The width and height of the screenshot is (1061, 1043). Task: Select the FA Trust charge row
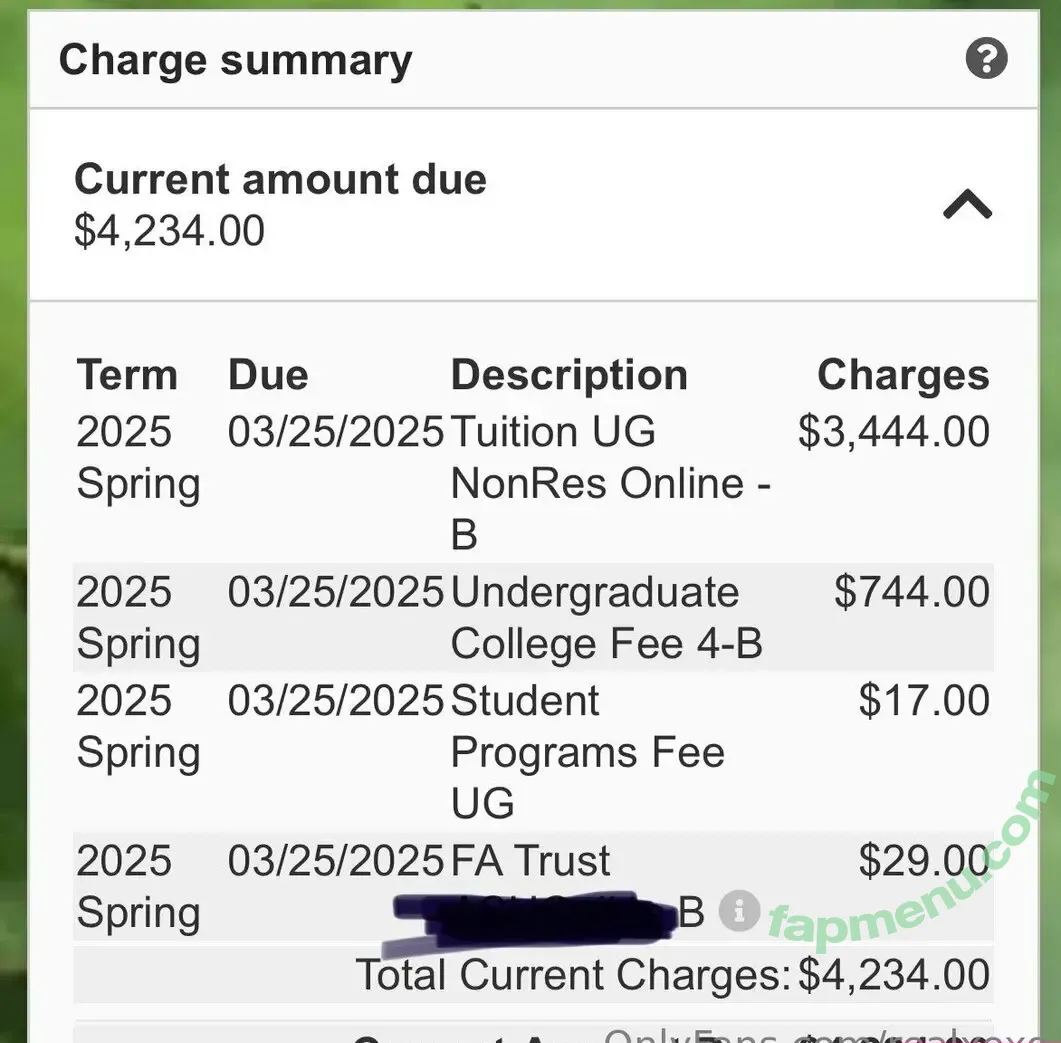[x=533, y=886]
